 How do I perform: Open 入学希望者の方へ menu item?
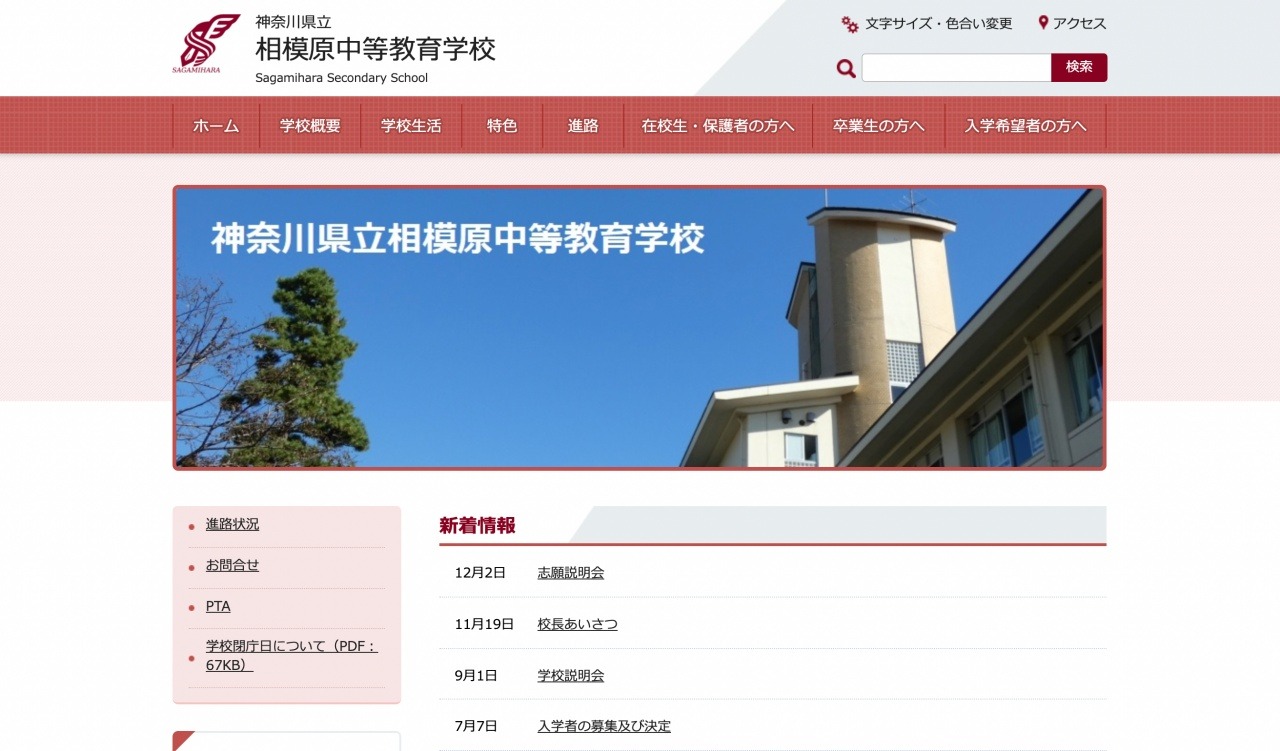1026,126
